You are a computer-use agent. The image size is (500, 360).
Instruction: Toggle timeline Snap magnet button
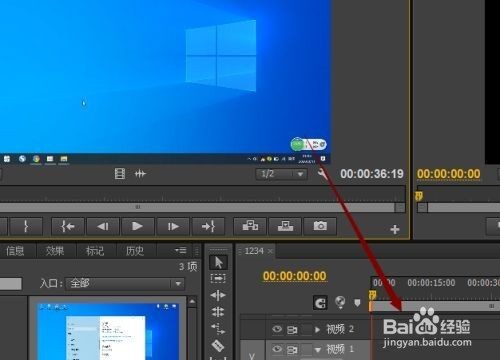pyautogui.click(x=320, y=303)
